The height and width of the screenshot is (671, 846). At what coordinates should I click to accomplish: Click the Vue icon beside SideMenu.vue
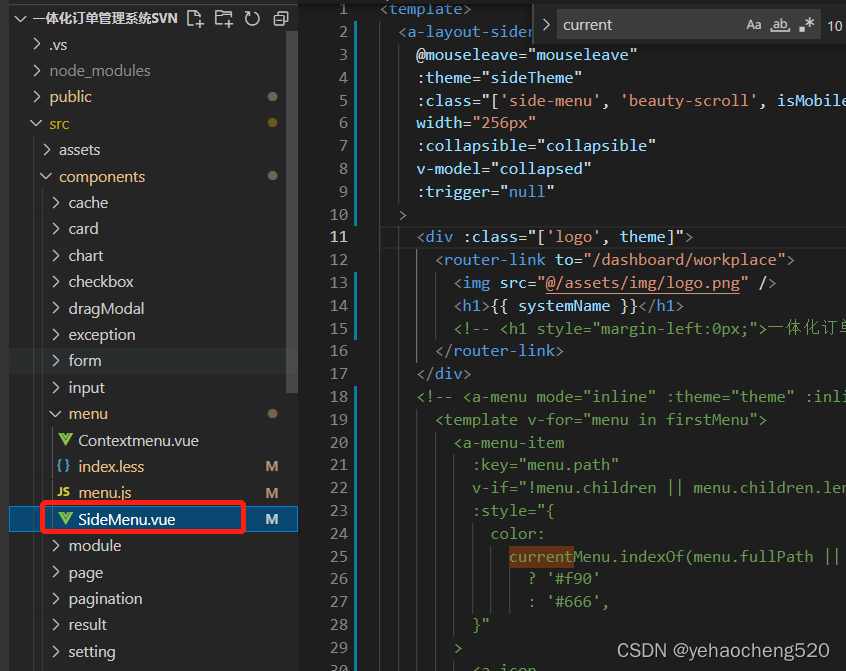click(x=65, y=519)
